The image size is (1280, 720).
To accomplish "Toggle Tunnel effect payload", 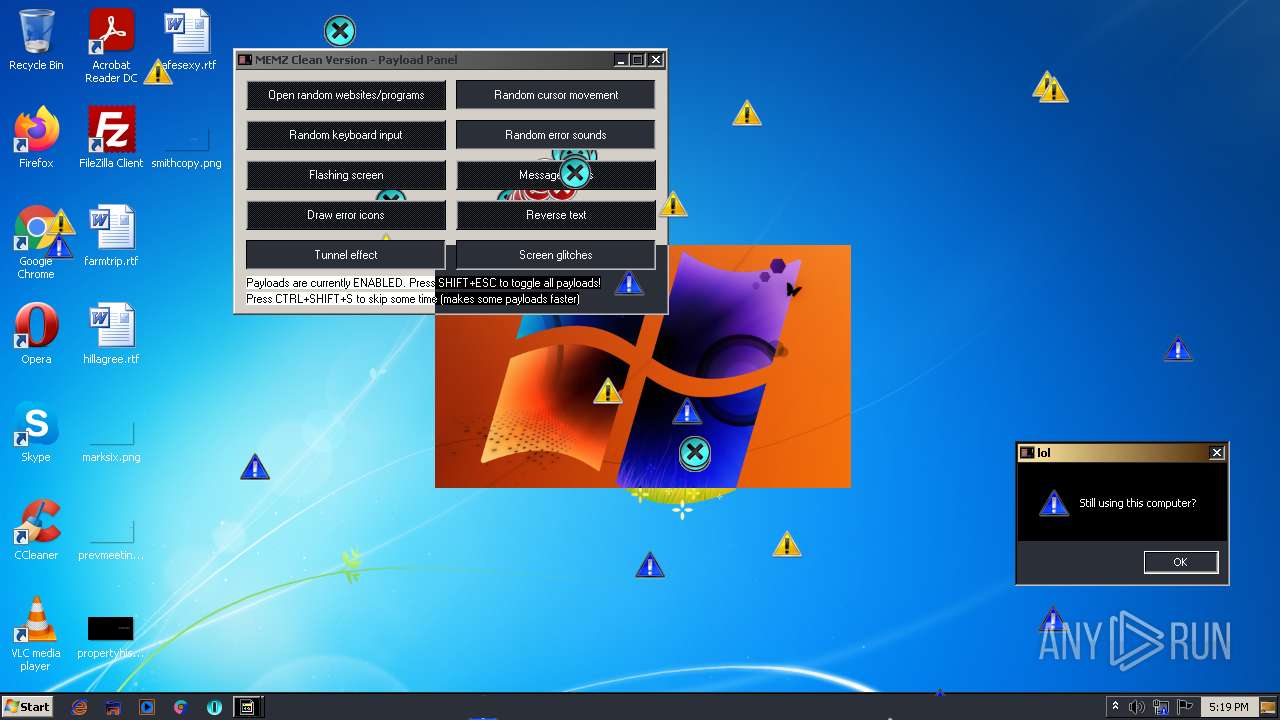I will (x=346, y=255).
